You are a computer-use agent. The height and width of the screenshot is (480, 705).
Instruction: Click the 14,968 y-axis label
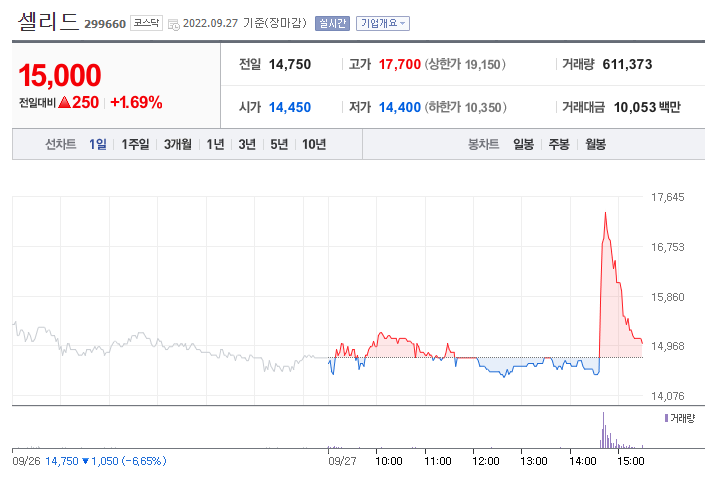tap(668, 346)
